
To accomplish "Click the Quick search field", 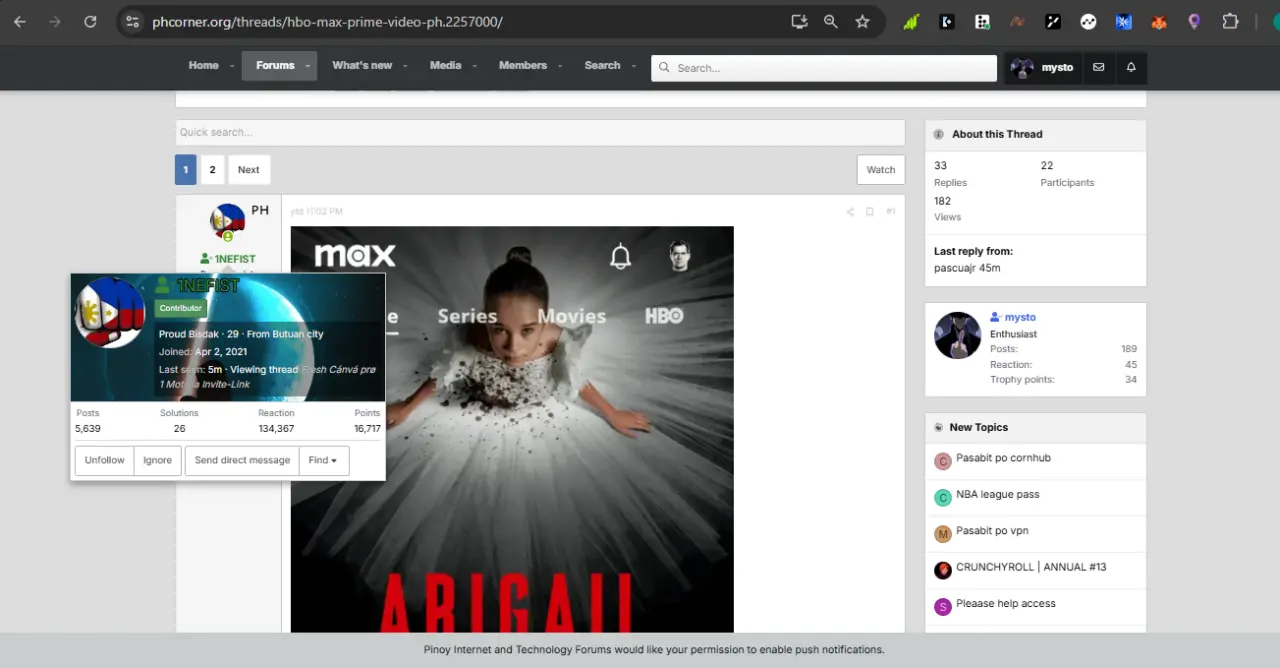I will 540,133.
